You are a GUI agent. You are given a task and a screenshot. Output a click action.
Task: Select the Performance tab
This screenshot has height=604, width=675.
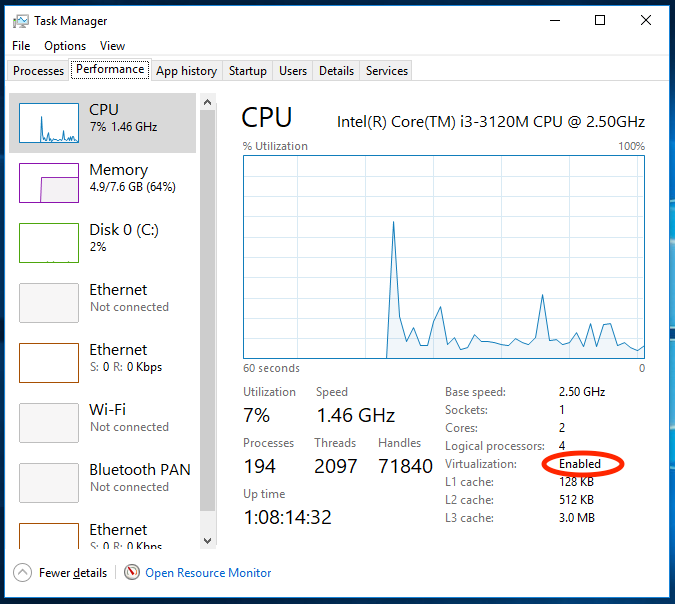point(110,69)
